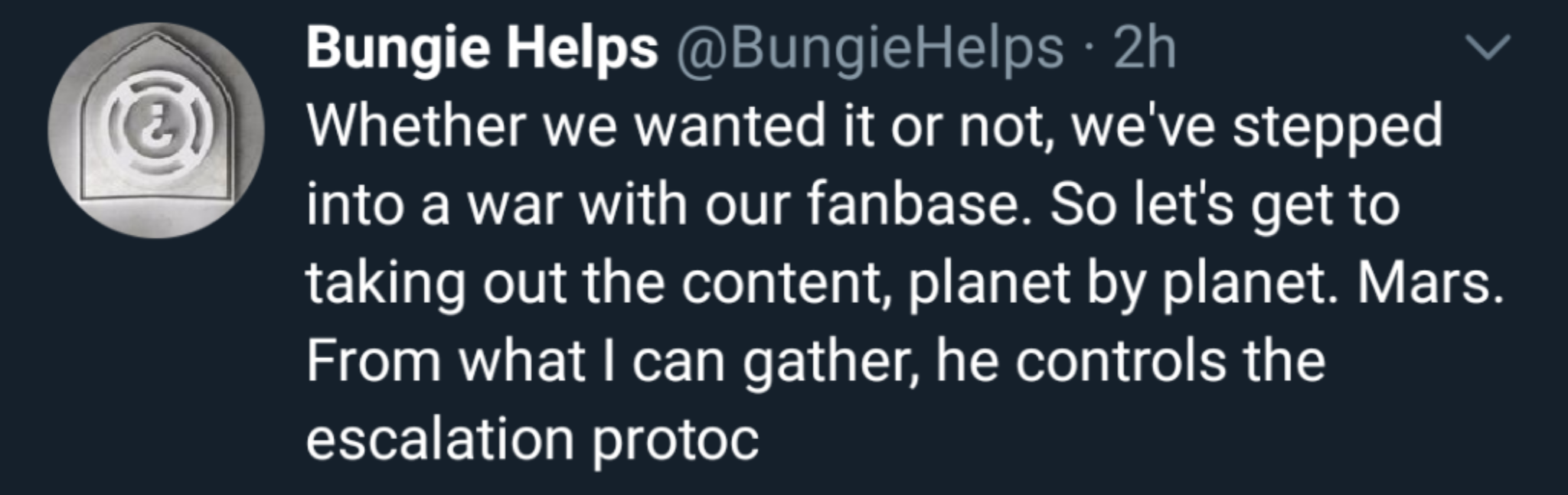Click the word "fanbase." in the tweet
The image size is (1568, 495).
[x=915, y=204]
